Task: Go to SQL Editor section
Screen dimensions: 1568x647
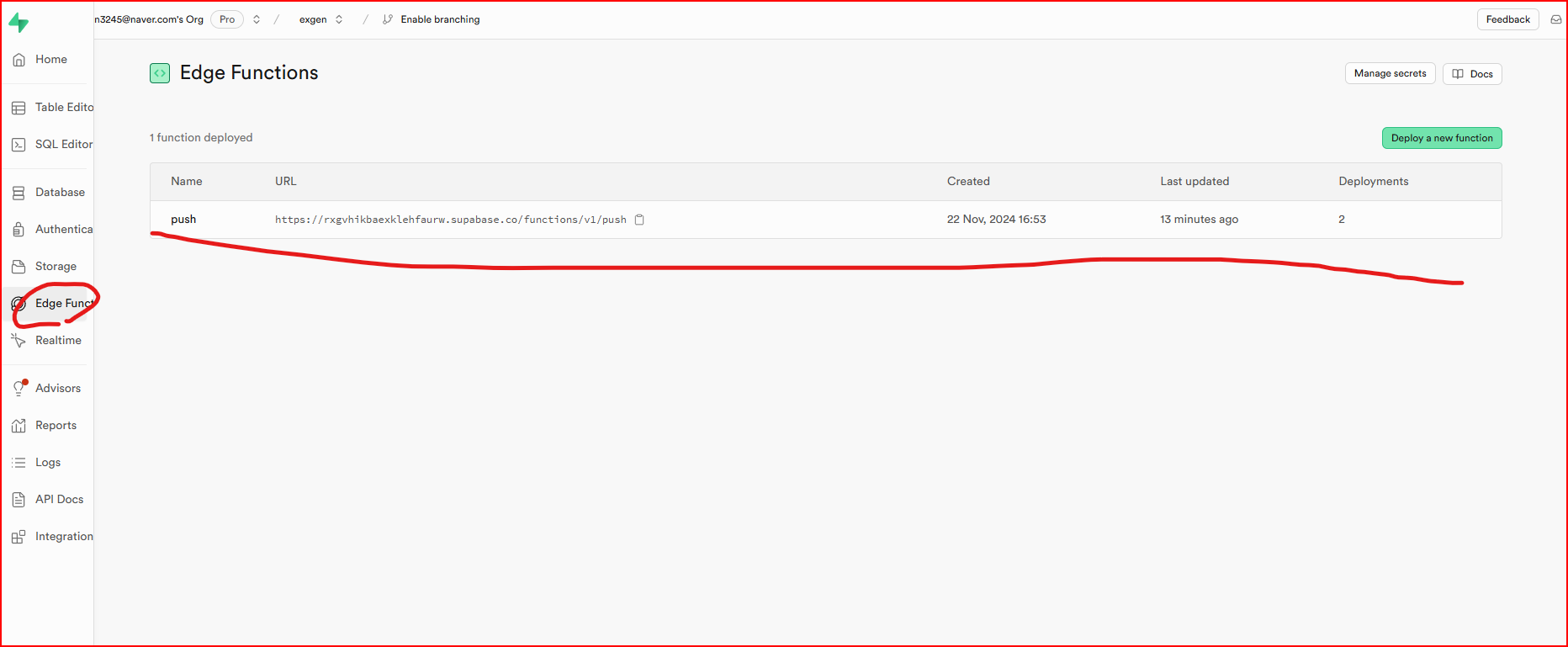Action: pos(64,145)
